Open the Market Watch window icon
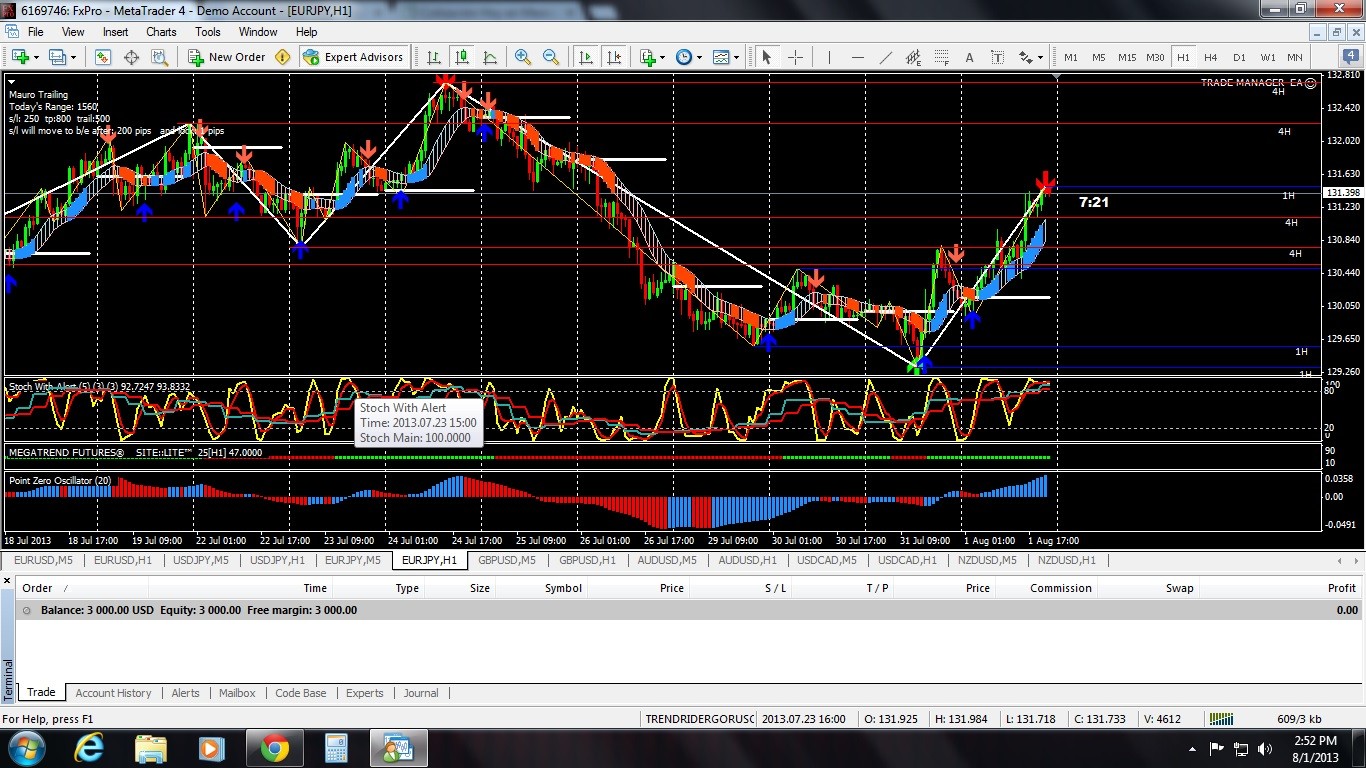Screen dimensions: 1366x768 (x=102, y=57)
